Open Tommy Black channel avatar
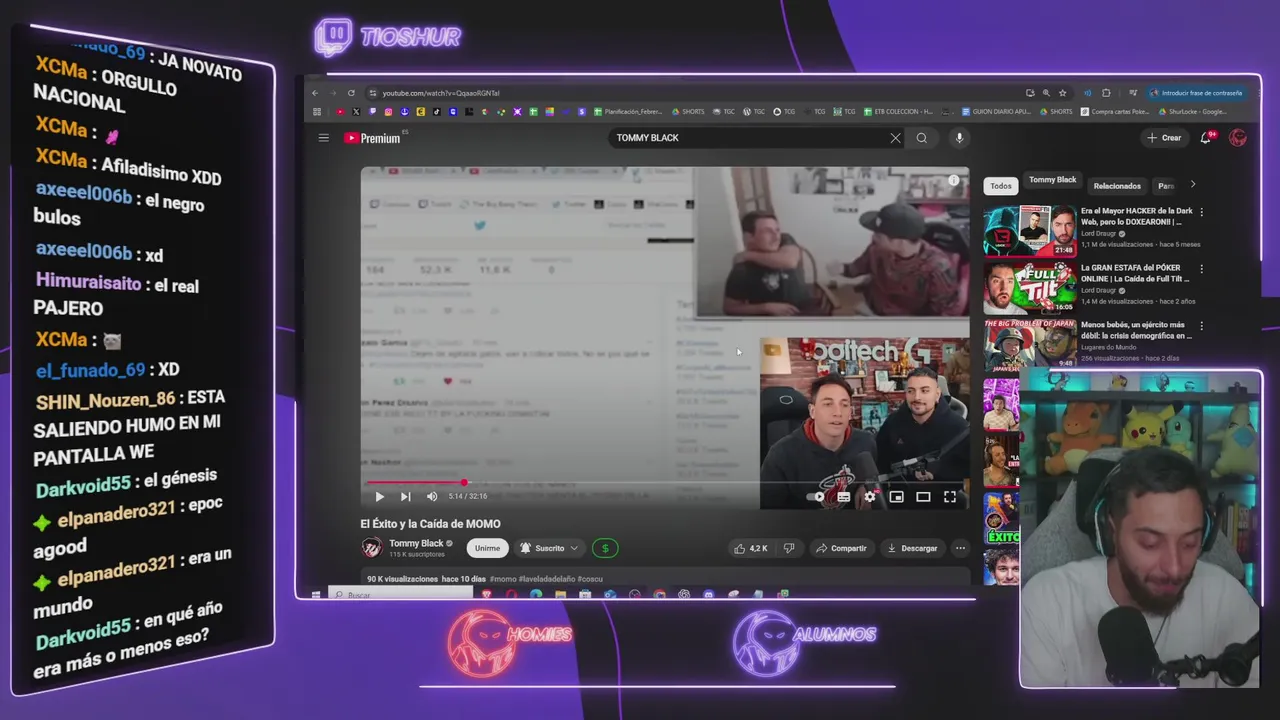This screenshot has height=720, width=1280. point(372,547)
